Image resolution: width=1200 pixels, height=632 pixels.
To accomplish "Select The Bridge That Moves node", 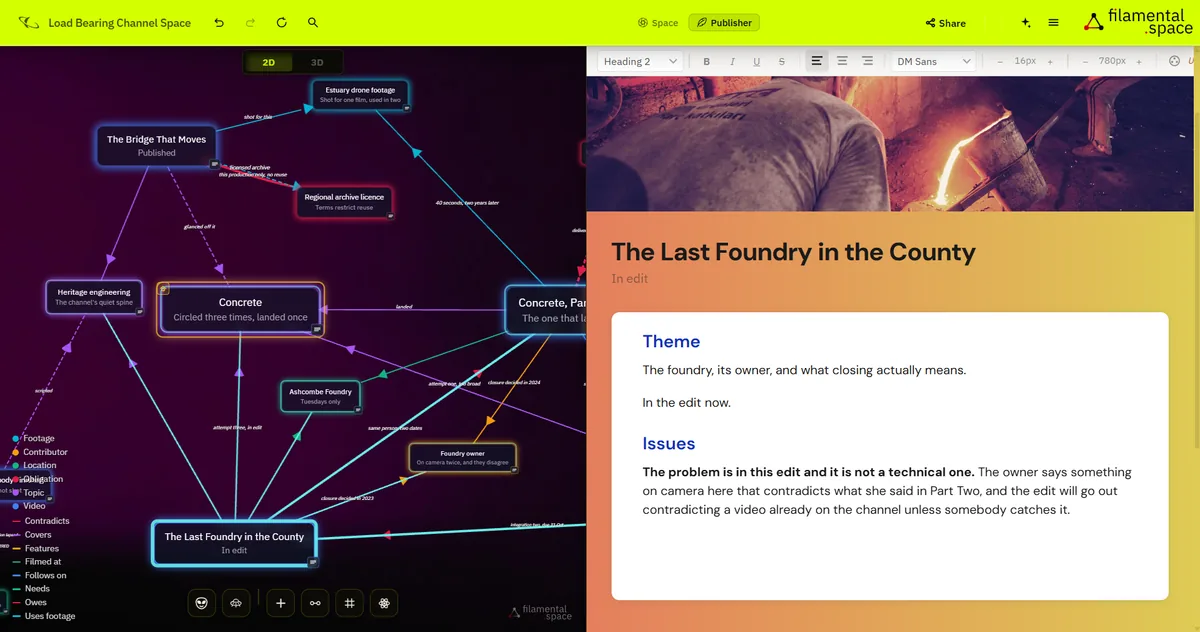I will pyautogui.click(x=157, y=146).
